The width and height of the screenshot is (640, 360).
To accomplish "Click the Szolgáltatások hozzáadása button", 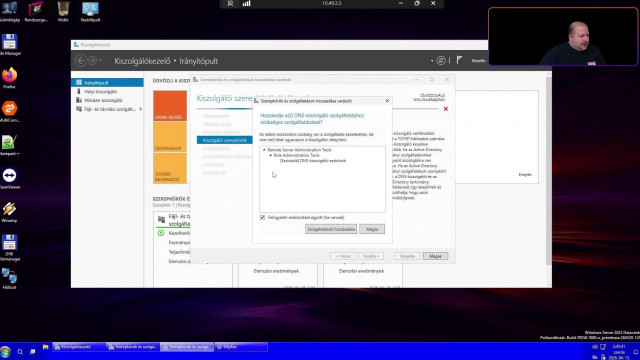I will (x=331, y=229).
